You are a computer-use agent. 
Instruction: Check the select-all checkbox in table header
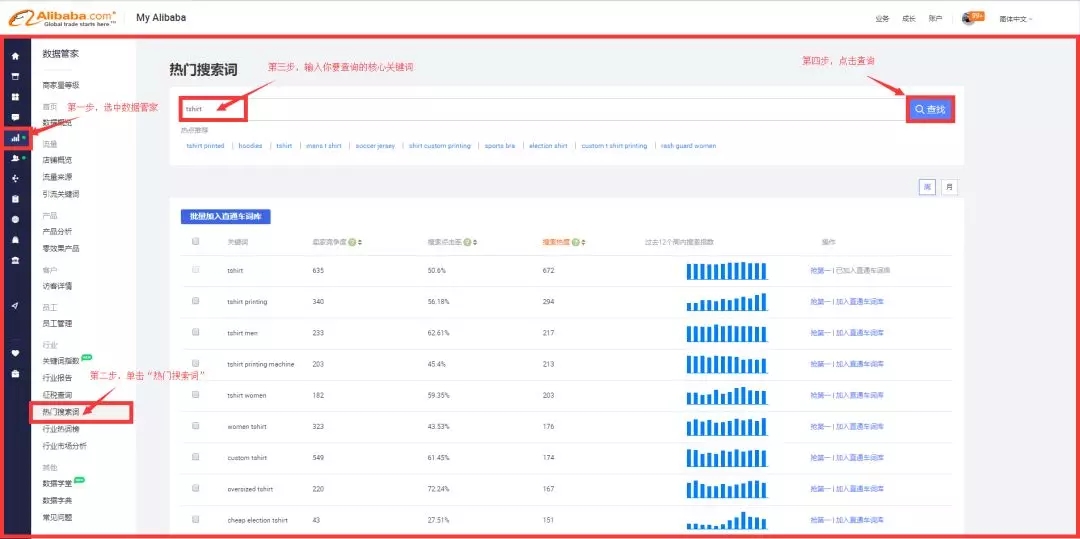coord(195,242)
